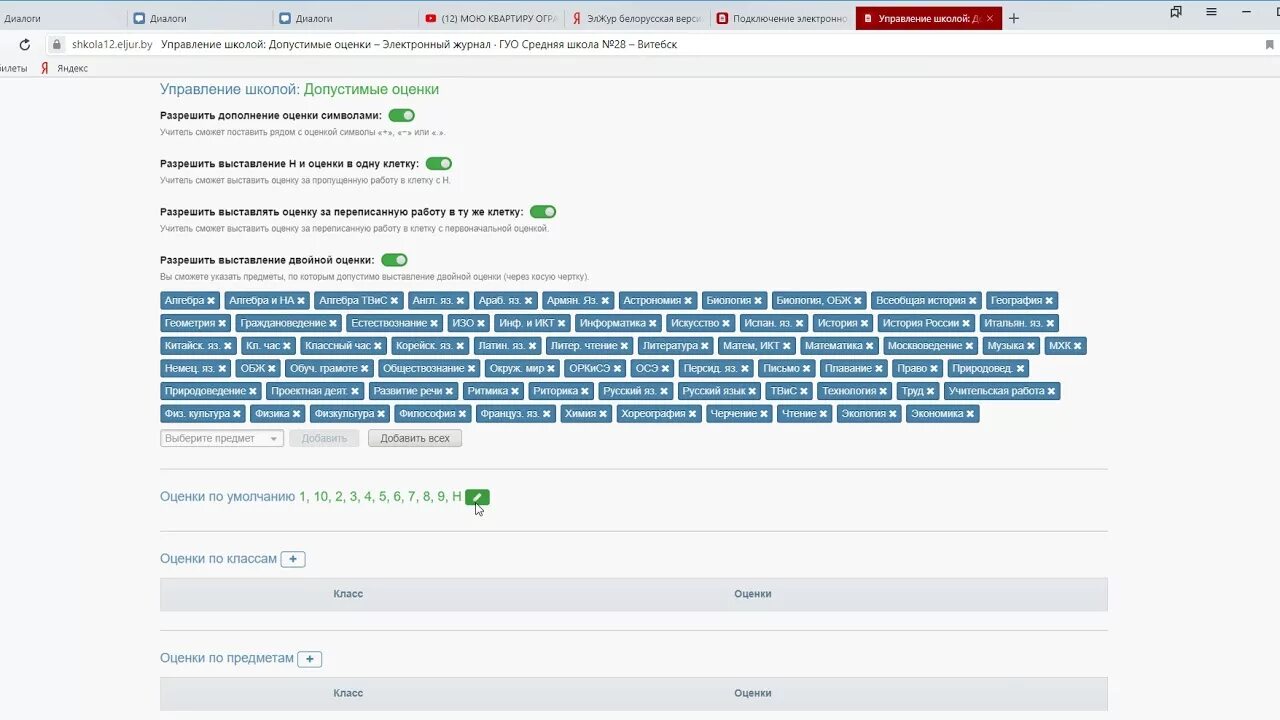Remove the Философия subject tag
The height and width of the screenshot is (720, 1280).
pyautogui.click(x=462, y=414)
